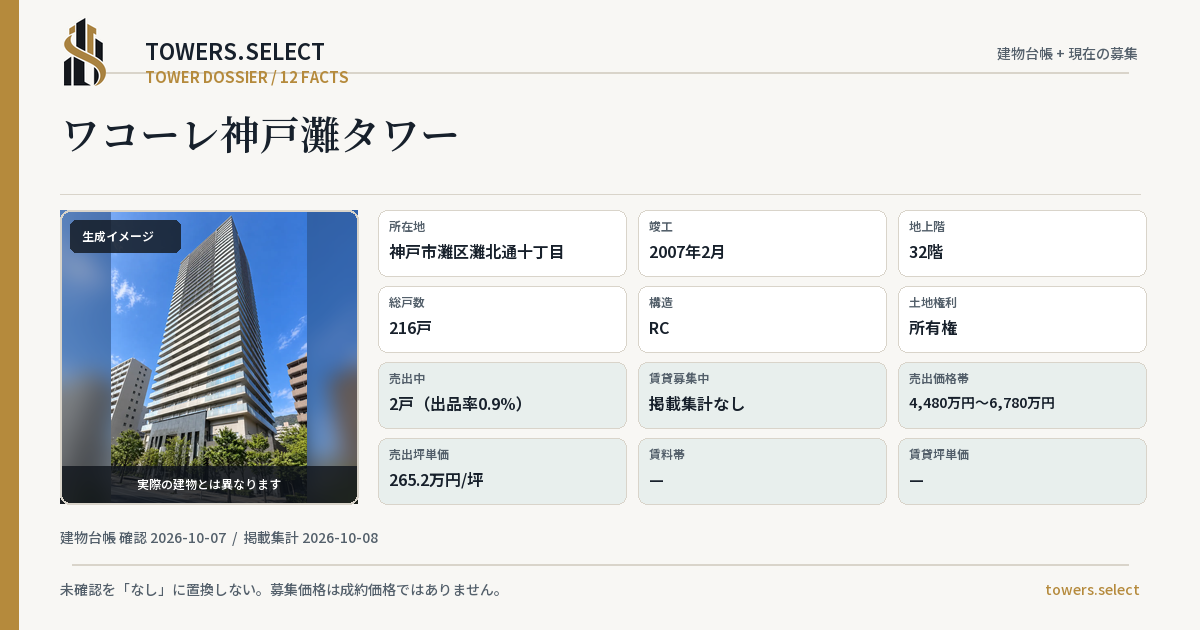Screen dimensions: 1200x630
Task: Click the 賃料帯 card label
Action: tap(667, 455)
